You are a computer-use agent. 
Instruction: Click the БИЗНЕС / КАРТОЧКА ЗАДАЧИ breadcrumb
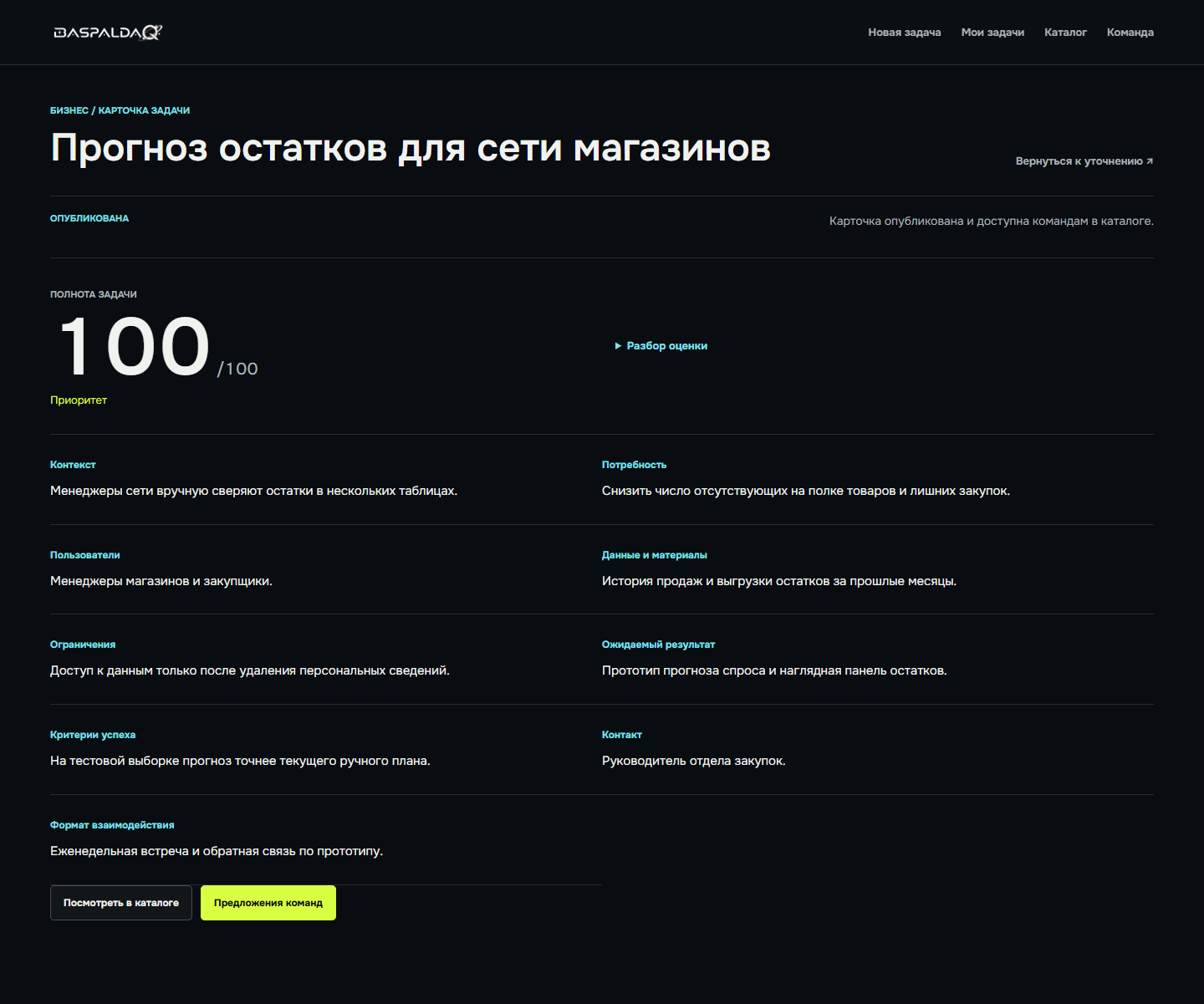click(120, 110)
